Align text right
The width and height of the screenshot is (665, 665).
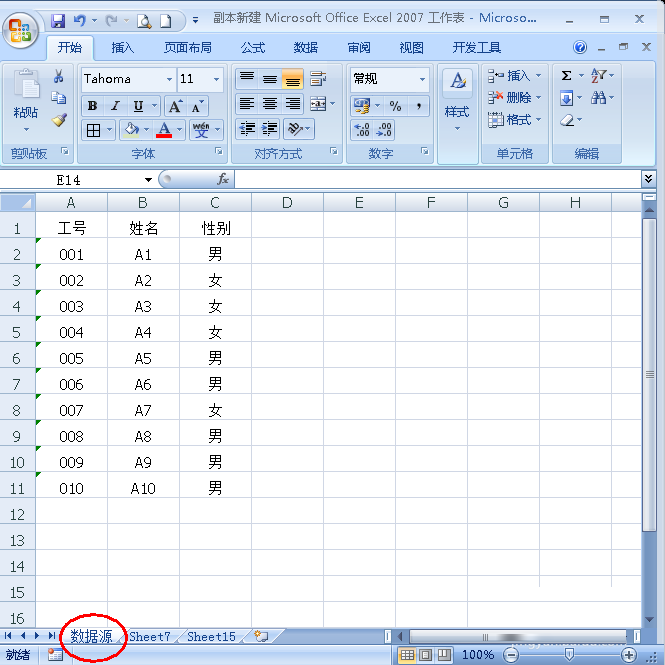293,104
